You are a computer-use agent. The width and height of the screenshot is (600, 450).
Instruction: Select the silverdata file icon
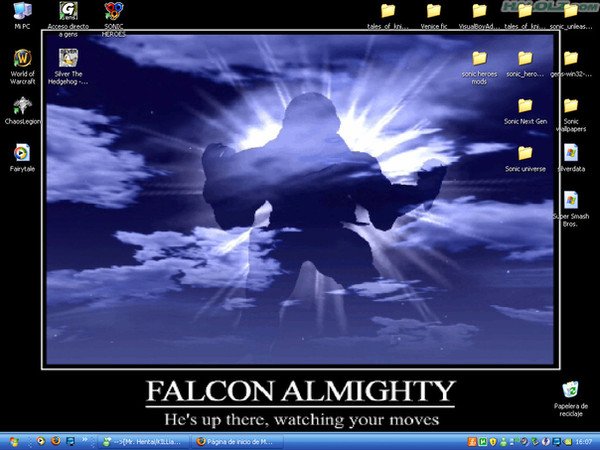571,158
